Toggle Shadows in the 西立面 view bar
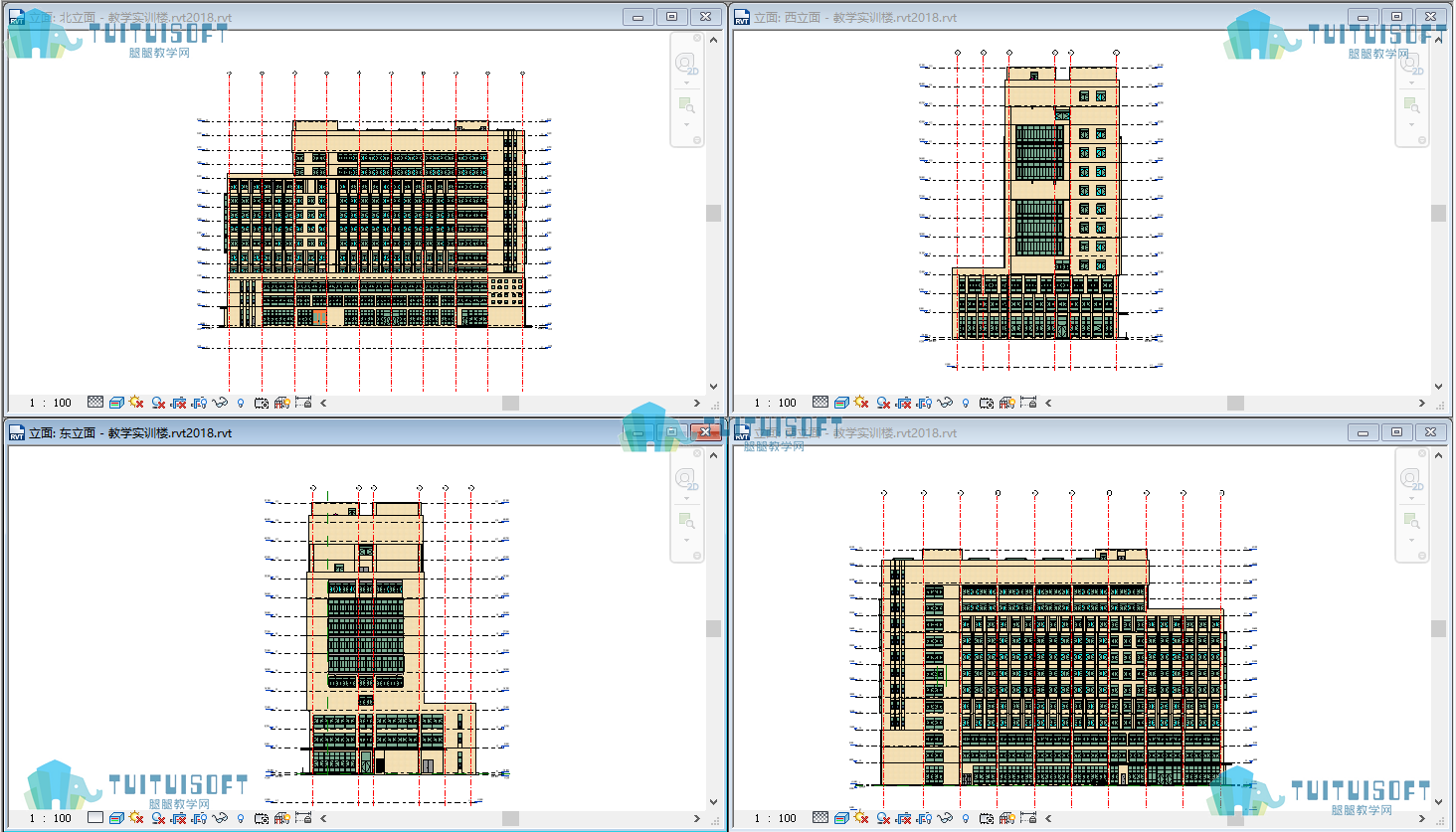Viewport: 1456px width, 832px height. [x=883, y=403]
